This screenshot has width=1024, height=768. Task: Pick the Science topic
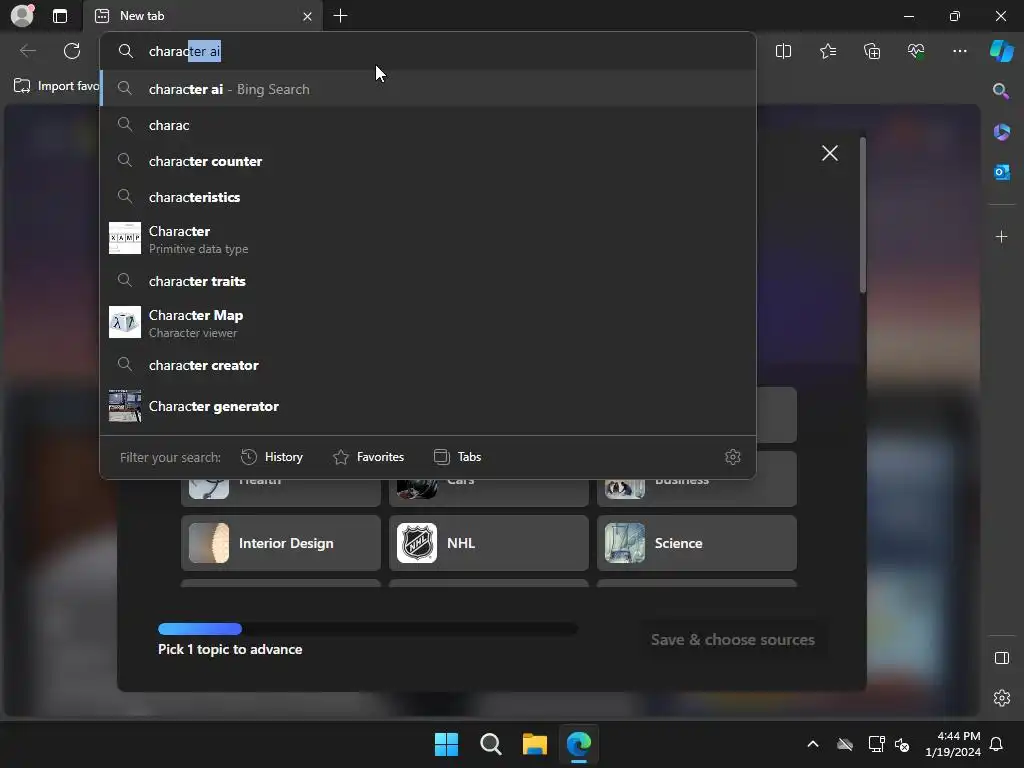[x=697, y=543]
